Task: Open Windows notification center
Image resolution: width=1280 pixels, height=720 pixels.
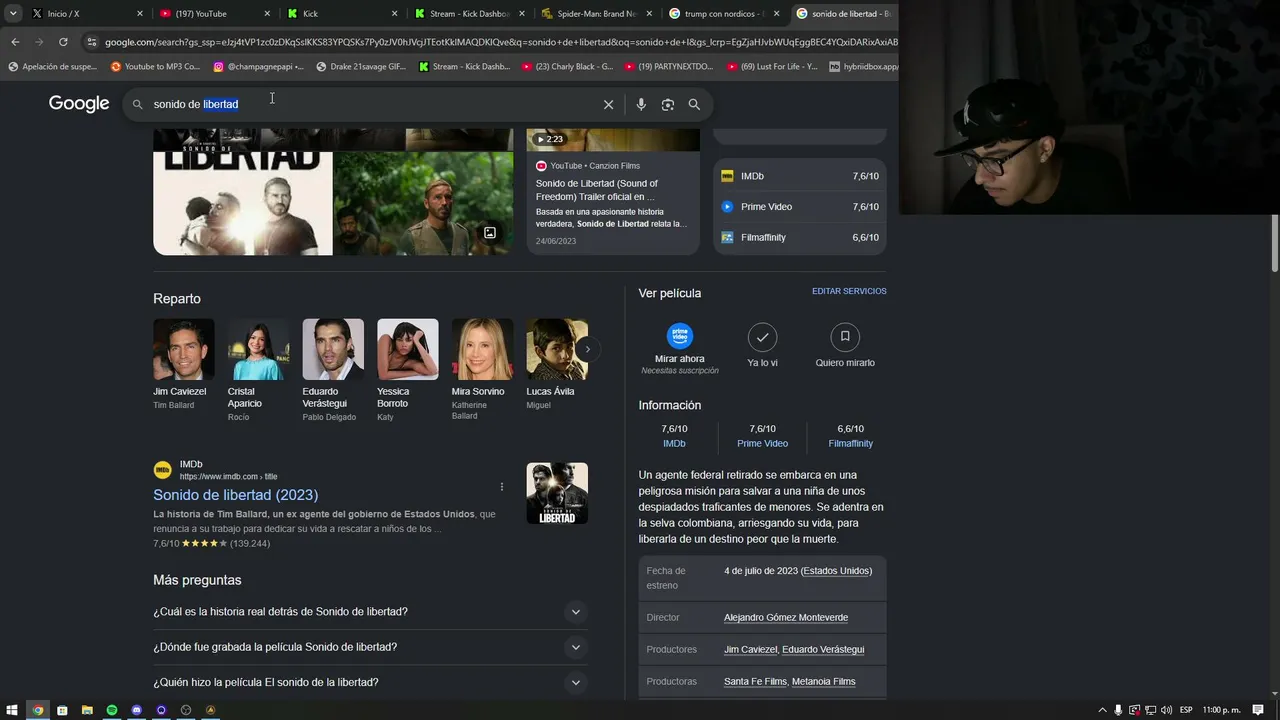Action: [x=1258, y=710]
